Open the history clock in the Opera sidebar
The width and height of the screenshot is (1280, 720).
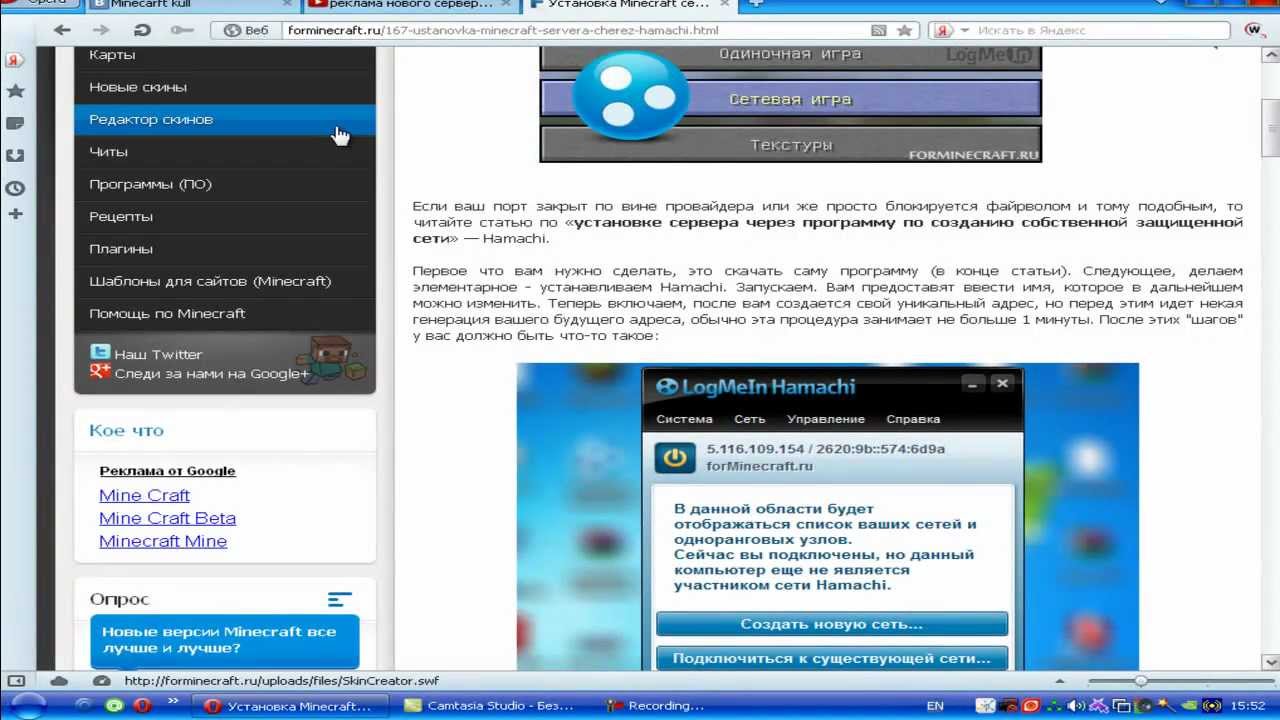click(x=15, y=187)
